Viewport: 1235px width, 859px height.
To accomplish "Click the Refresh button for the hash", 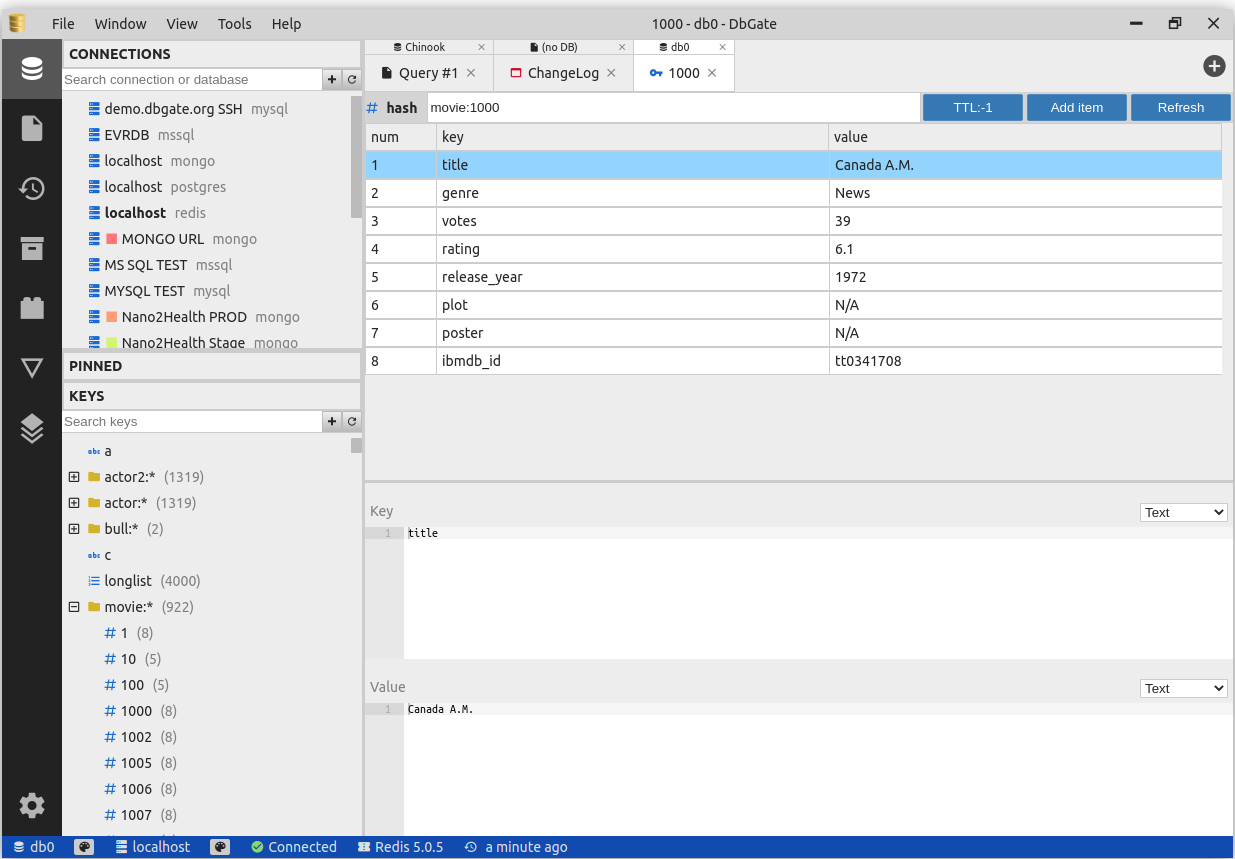I will [1181, 108].
